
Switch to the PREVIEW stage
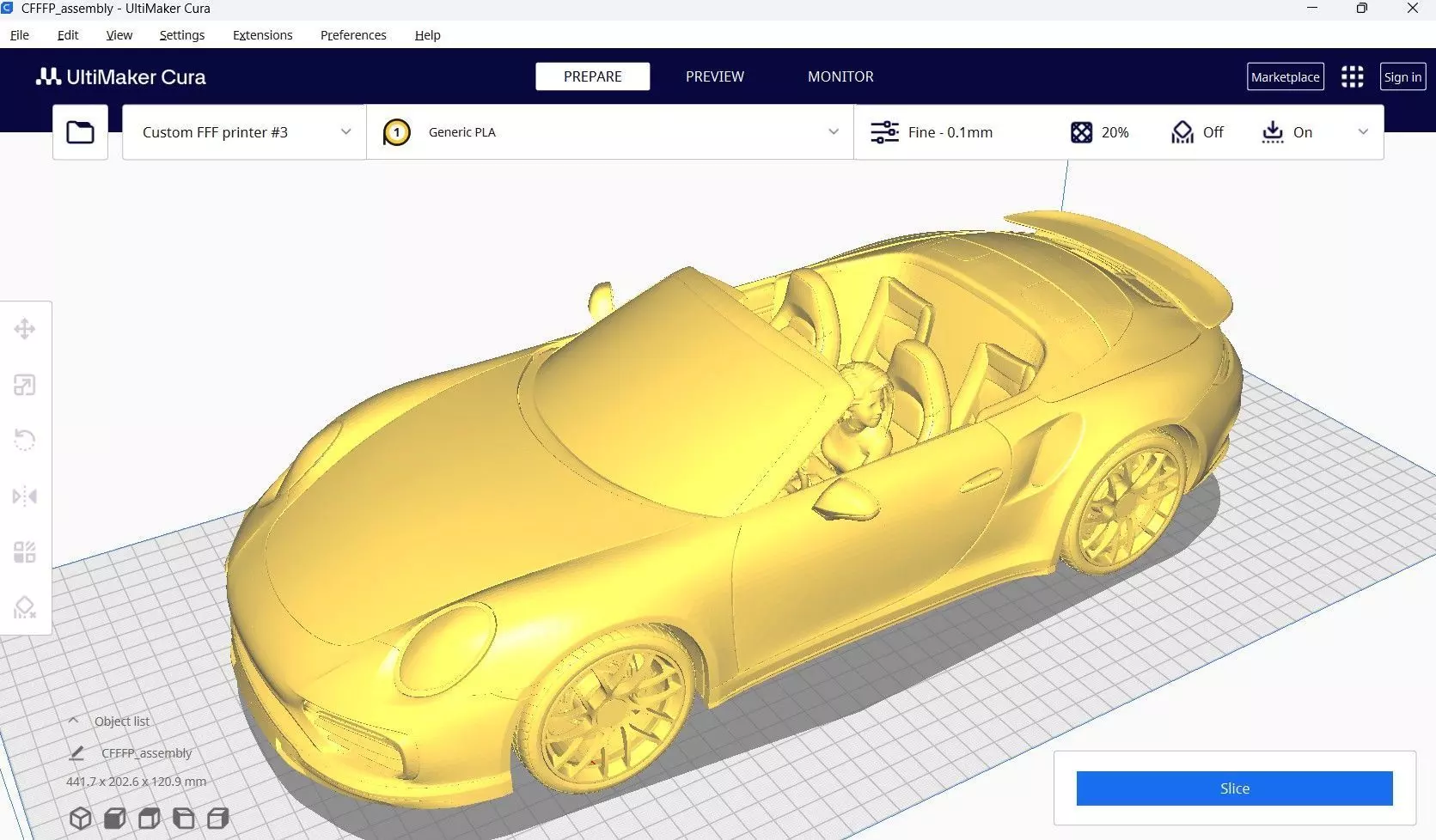point(715,76)
